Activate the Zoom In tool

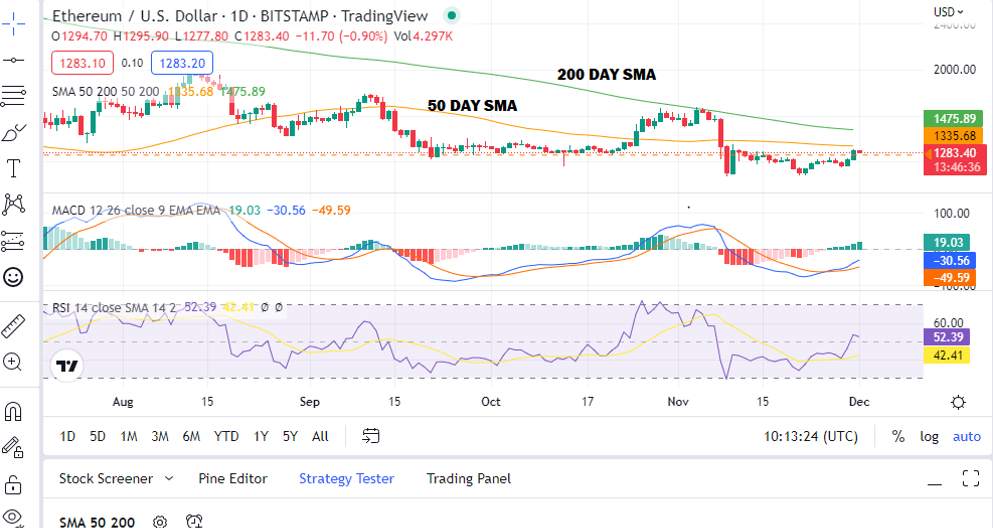(x=13, y=361)
